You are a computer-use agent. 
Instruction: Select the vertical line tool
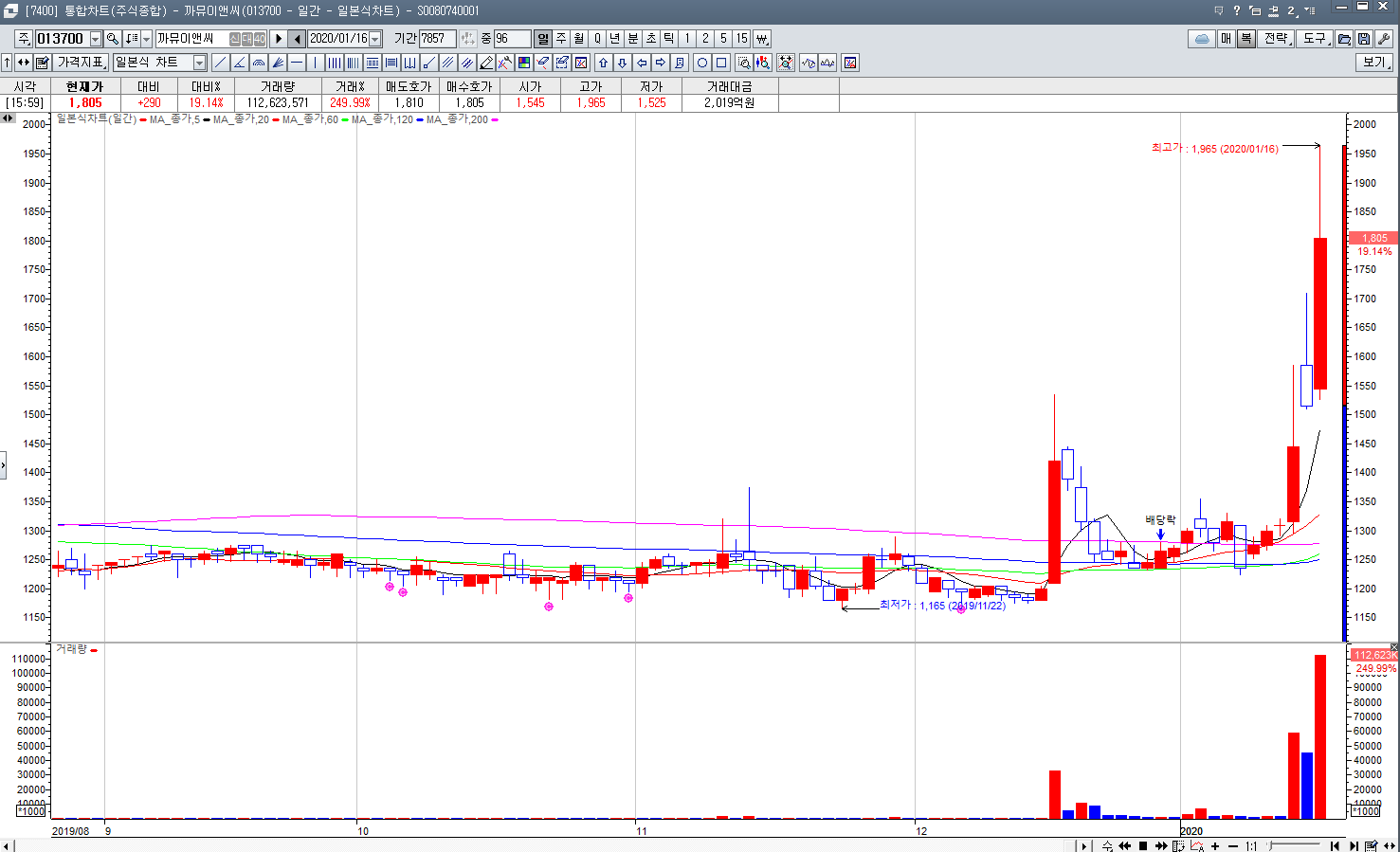click(x=316, y=63)
